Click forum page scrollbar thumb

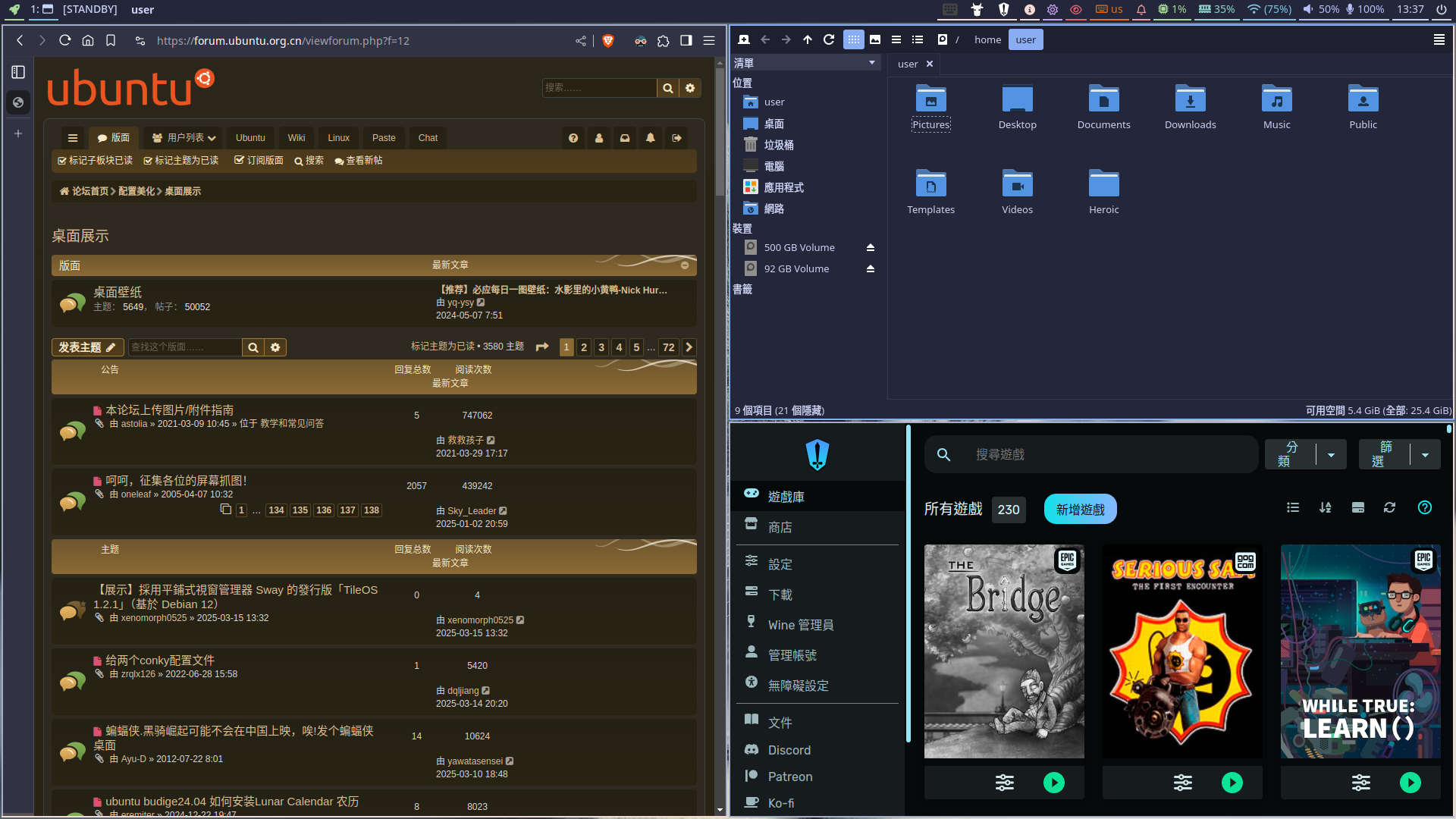(x=720, y=133)
